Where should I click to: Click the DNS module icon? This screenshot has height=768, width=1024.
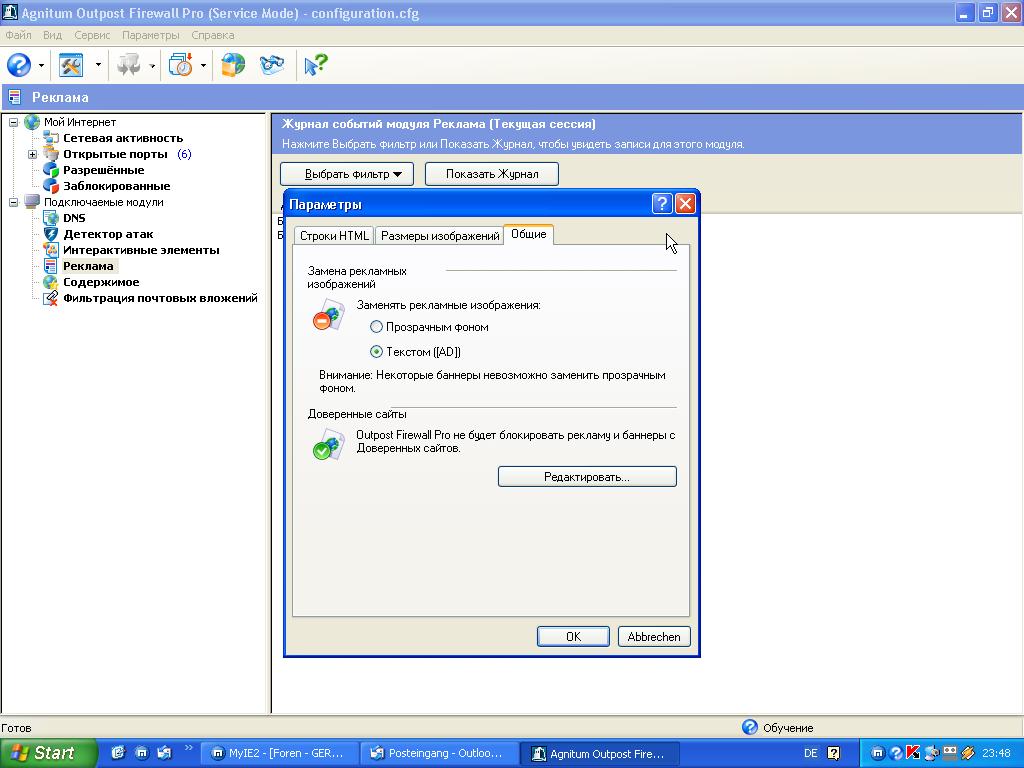tap(51, 218)
